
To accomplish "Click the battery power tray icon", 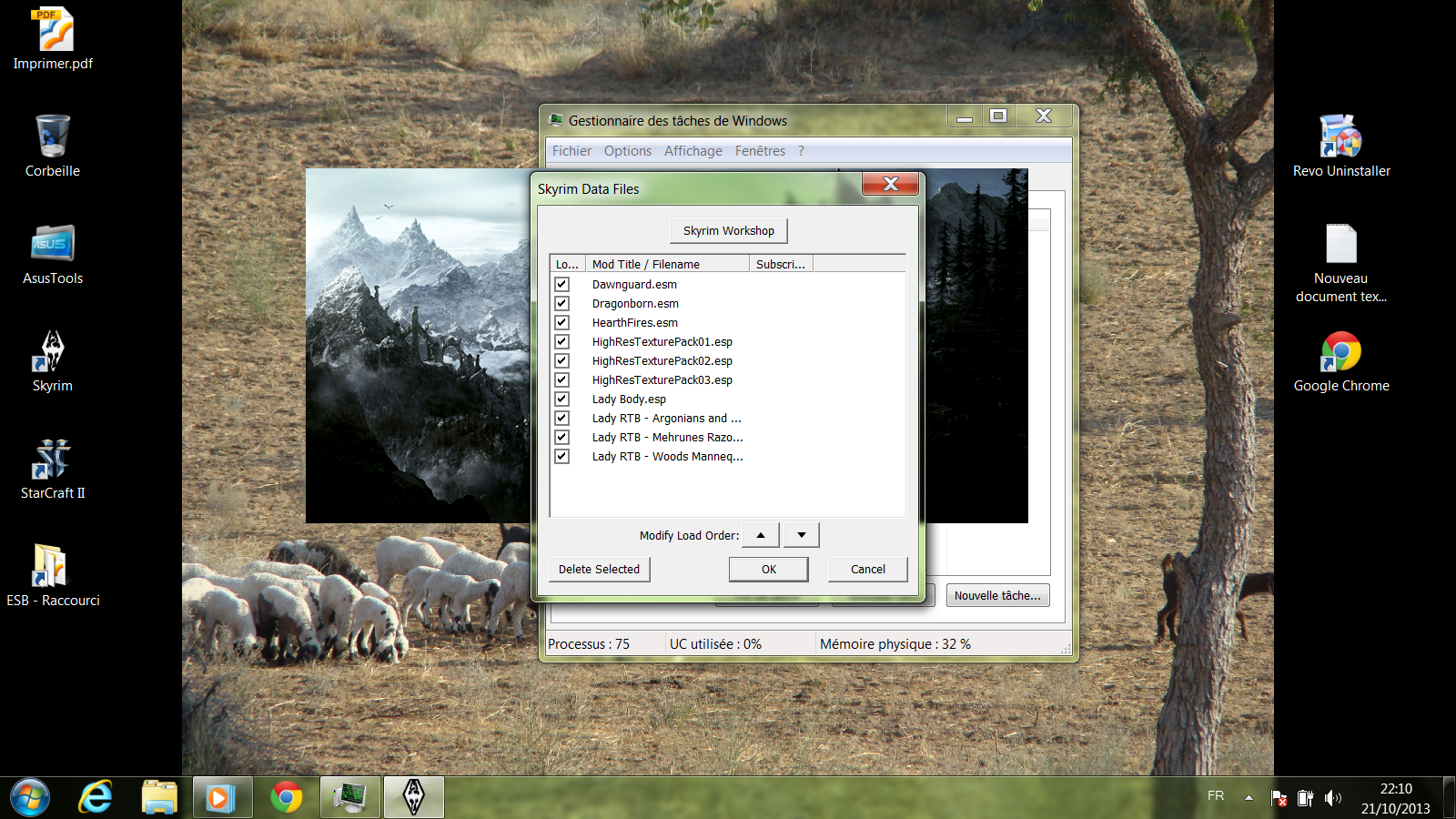I will pyautogui.click(x=1306, y=798).
